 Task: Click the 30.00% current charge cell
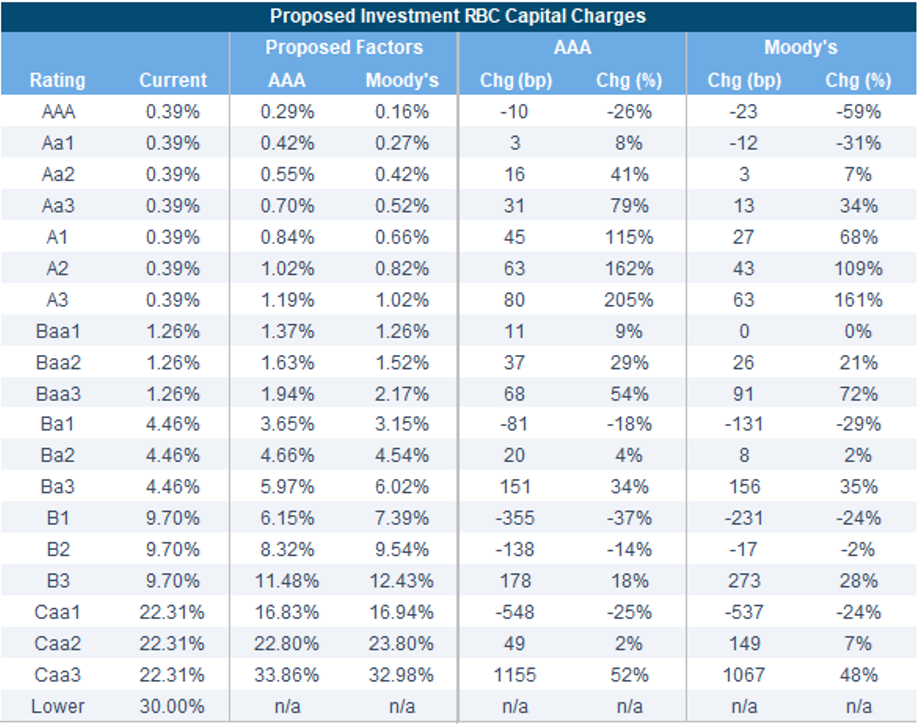pos(173,706)
